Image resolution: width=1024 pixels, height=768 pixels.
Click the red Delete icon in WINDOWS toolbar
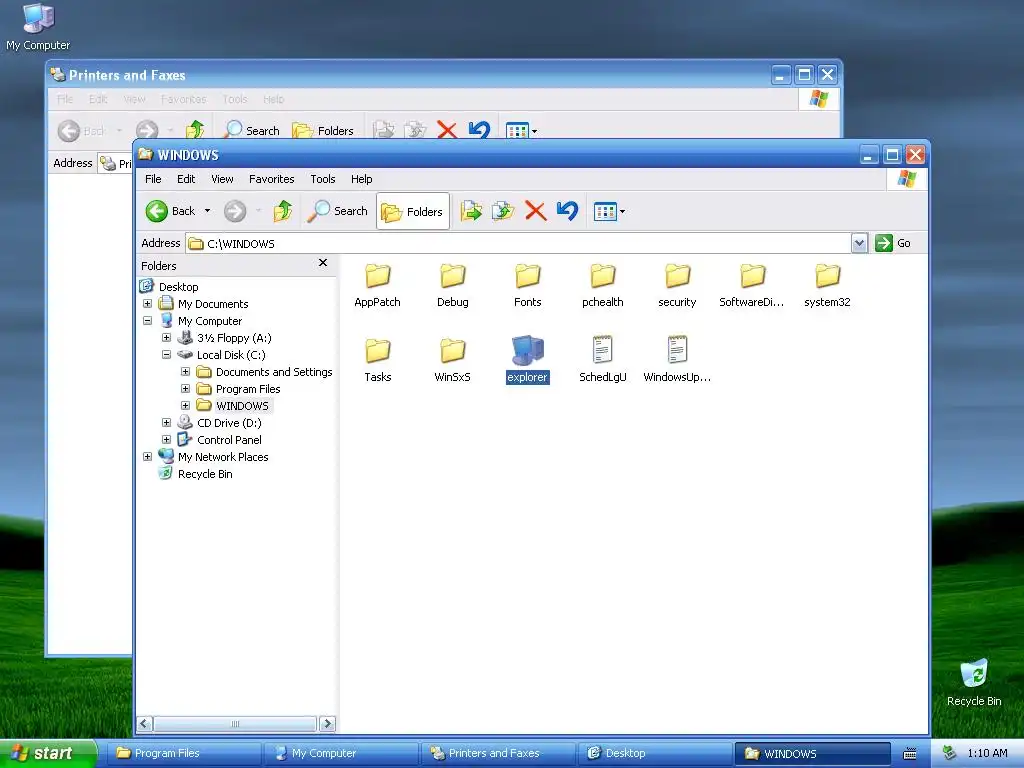[536, 211]
